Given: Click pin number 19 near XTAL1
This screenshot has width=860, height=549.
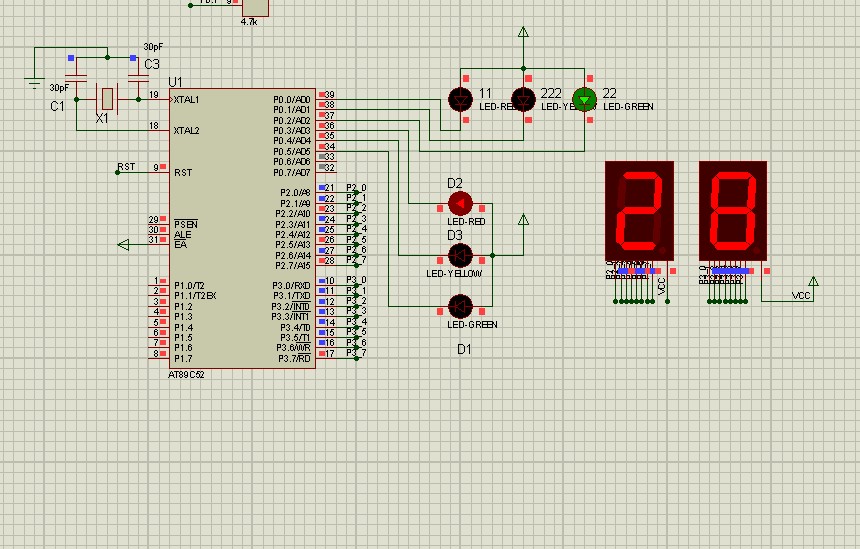Looking at the screenshot, I should [x=154, y=95].
